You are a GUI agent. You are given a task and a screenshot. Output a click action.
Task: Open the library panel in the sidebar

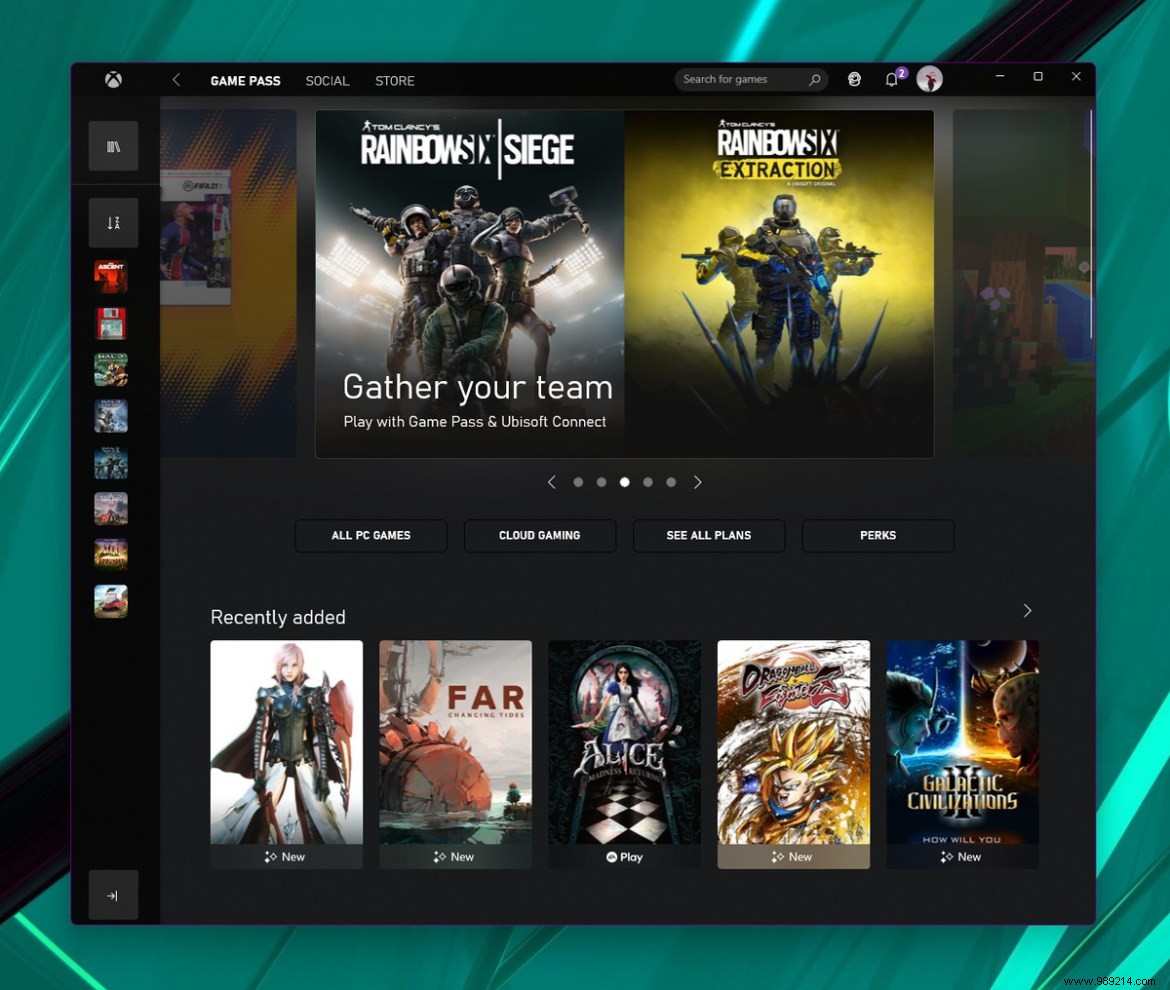113,146
